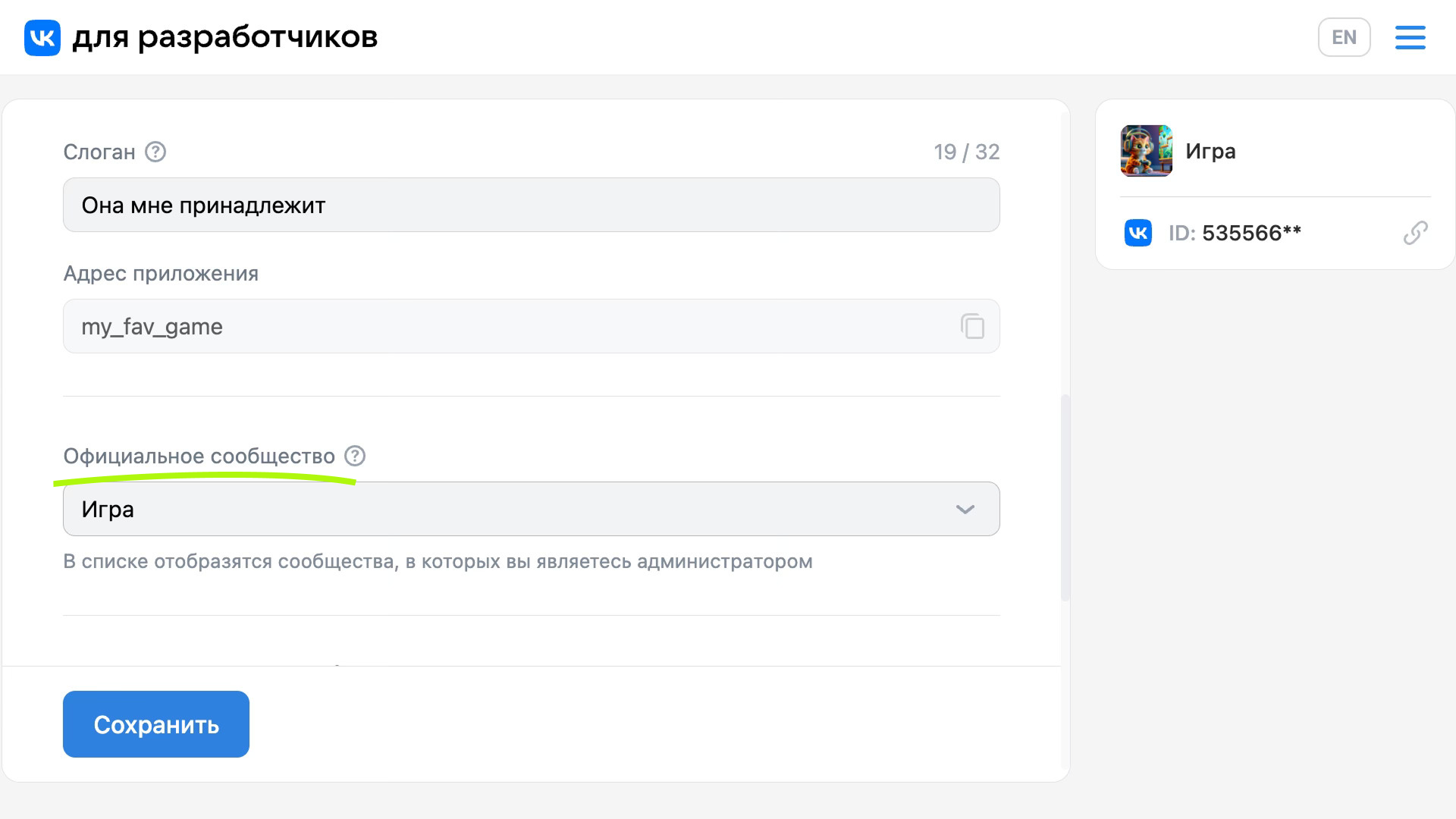
Task: Click the form's vertical scrollbar
Action: [1065, 497]
